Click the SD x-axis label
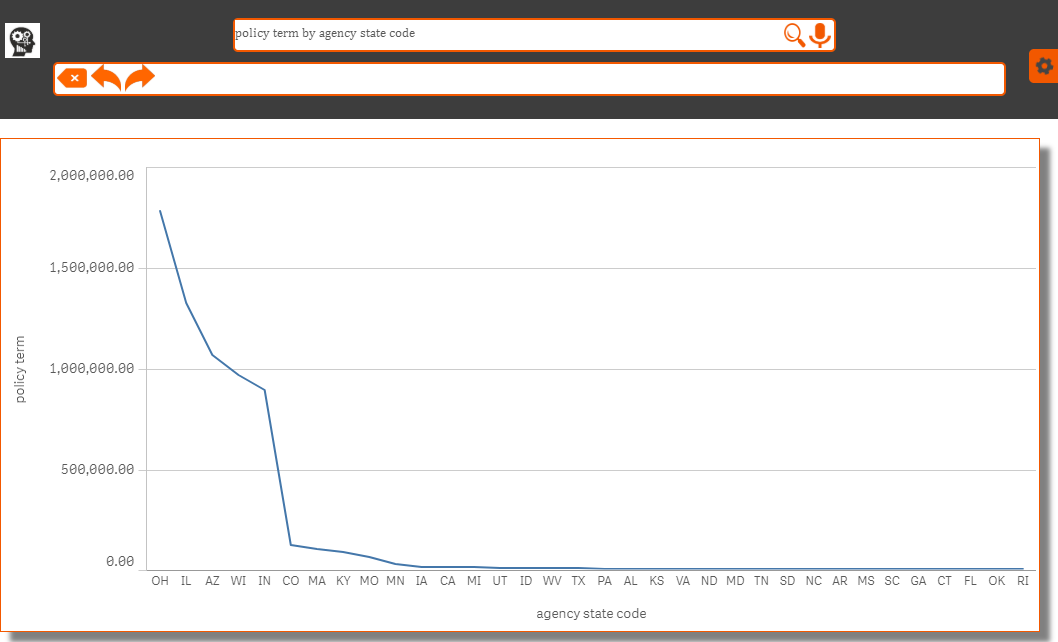The width and height of the screenshot is (1058, 642). click(787, 581)
